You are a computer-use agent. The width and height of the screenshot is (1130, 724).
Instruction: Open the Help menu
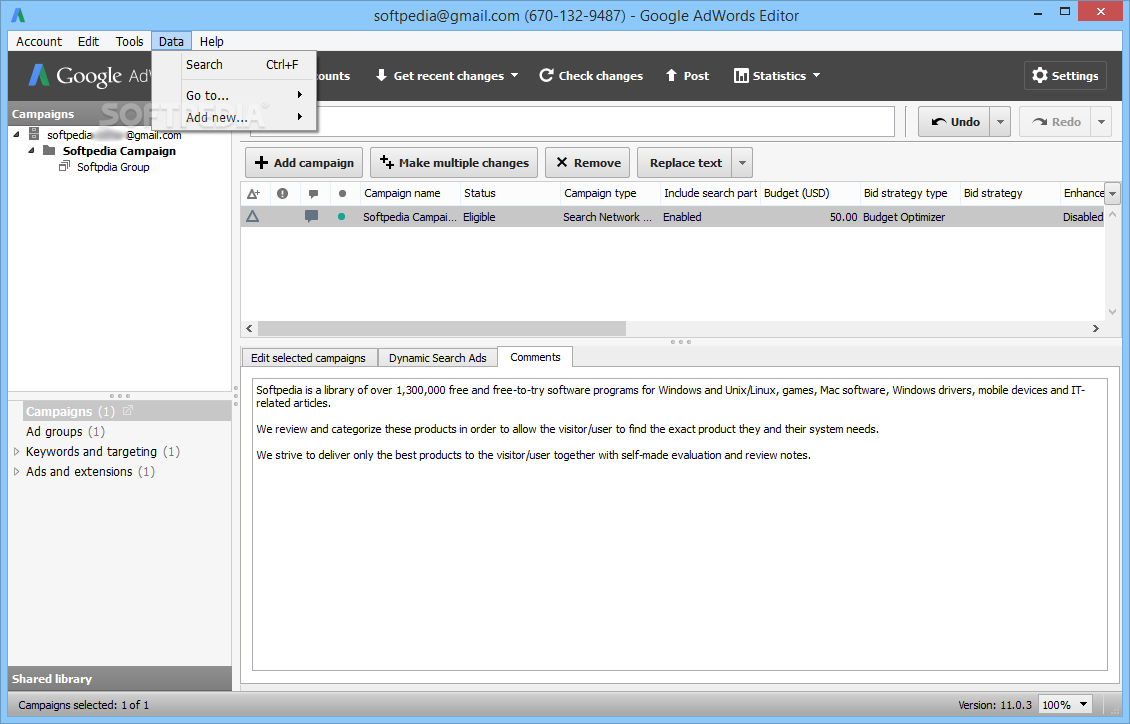(x=212, y=41)
